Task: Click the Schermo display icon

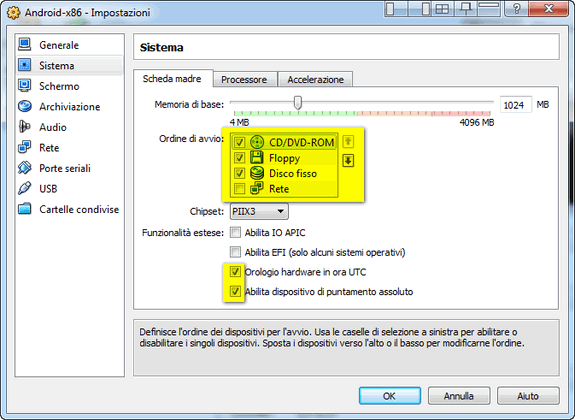Action: pyautogui.click(x=25, y=86)
